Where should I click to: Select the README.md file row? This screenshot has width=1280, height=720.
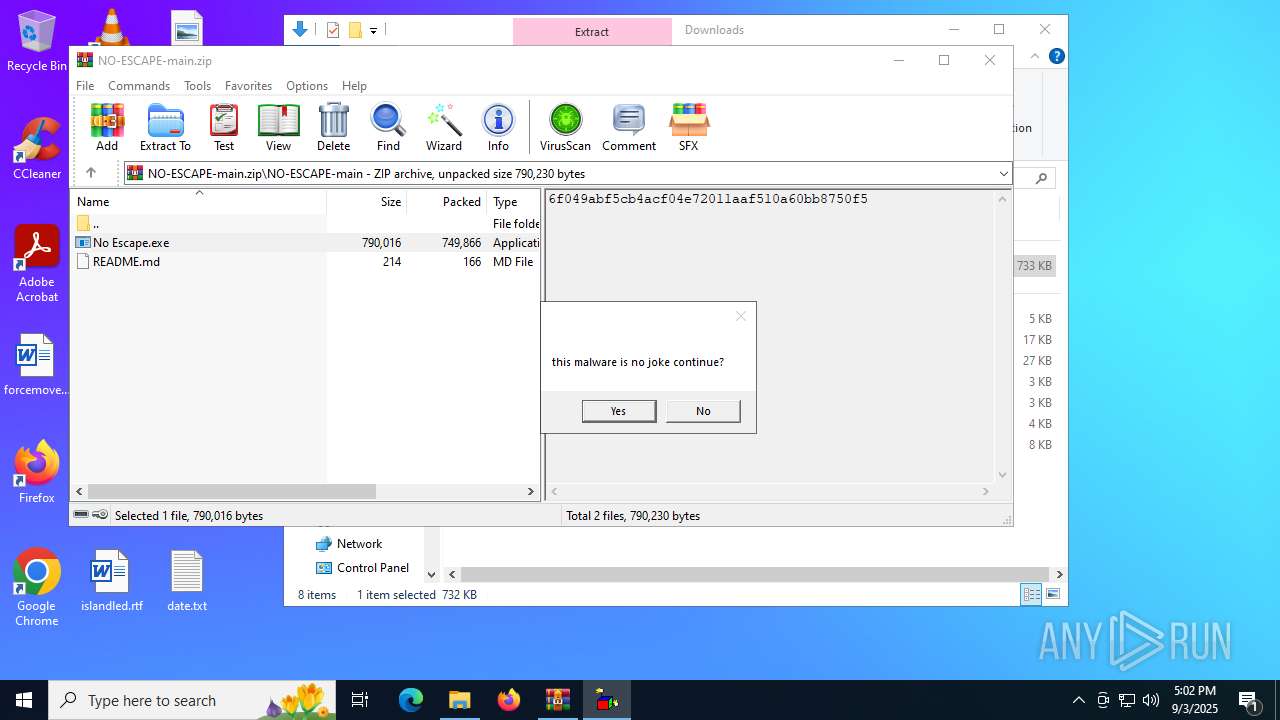(306, 262)
